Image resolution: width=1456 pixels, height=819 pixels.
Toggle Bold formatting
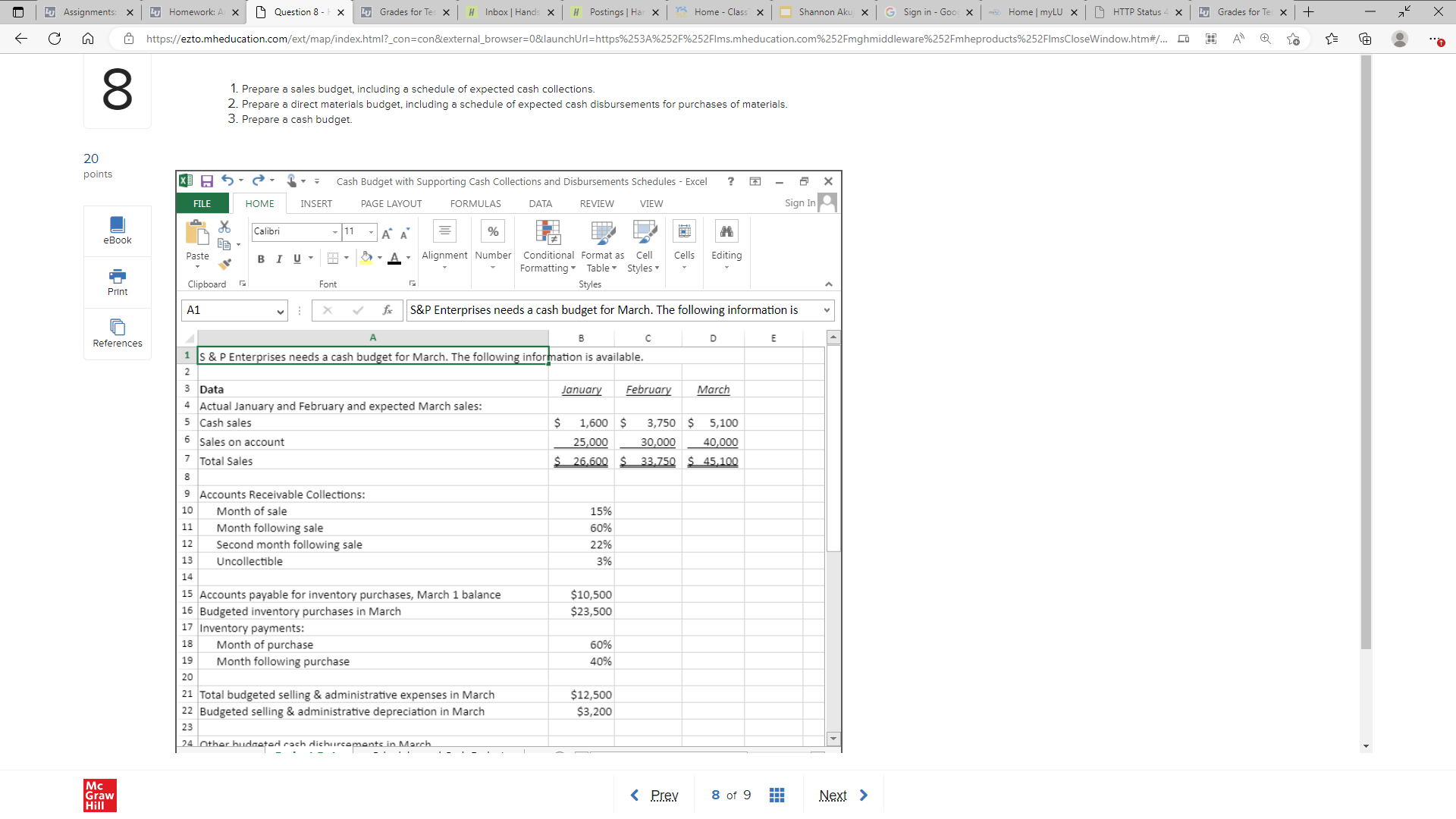coord(261,259)
